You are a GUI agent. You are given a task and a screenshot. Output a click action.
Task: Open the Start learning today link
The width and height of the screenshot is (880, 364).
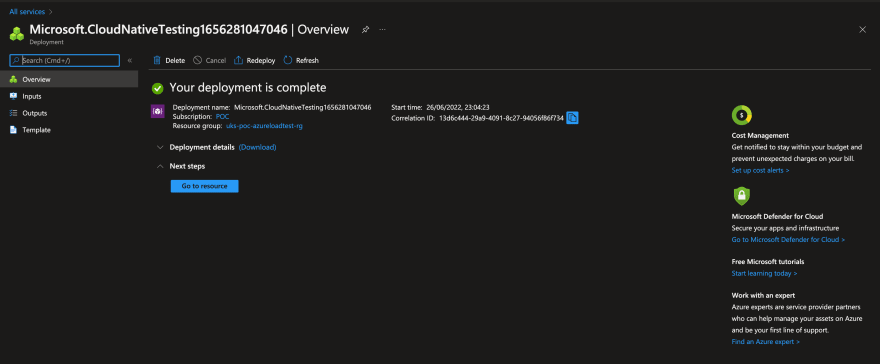(764, 274)
